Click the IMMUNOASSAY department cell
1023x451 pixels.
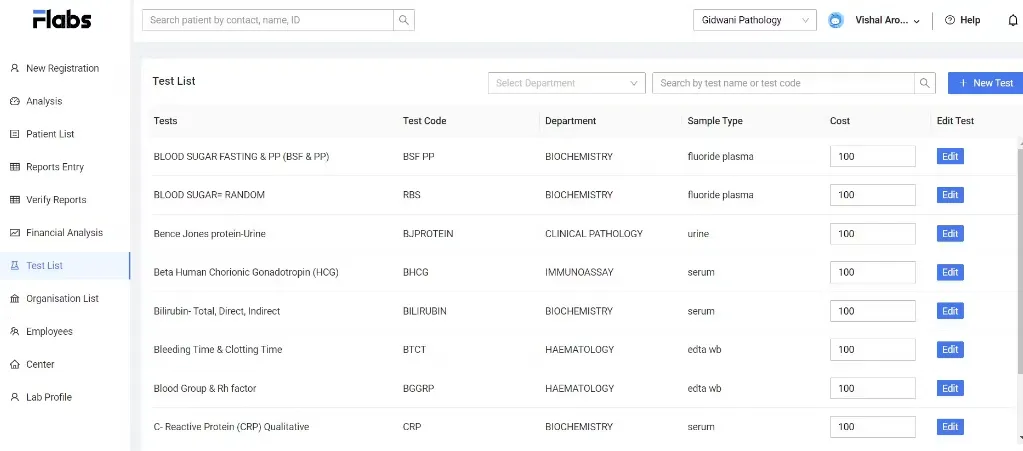(579, 272)
